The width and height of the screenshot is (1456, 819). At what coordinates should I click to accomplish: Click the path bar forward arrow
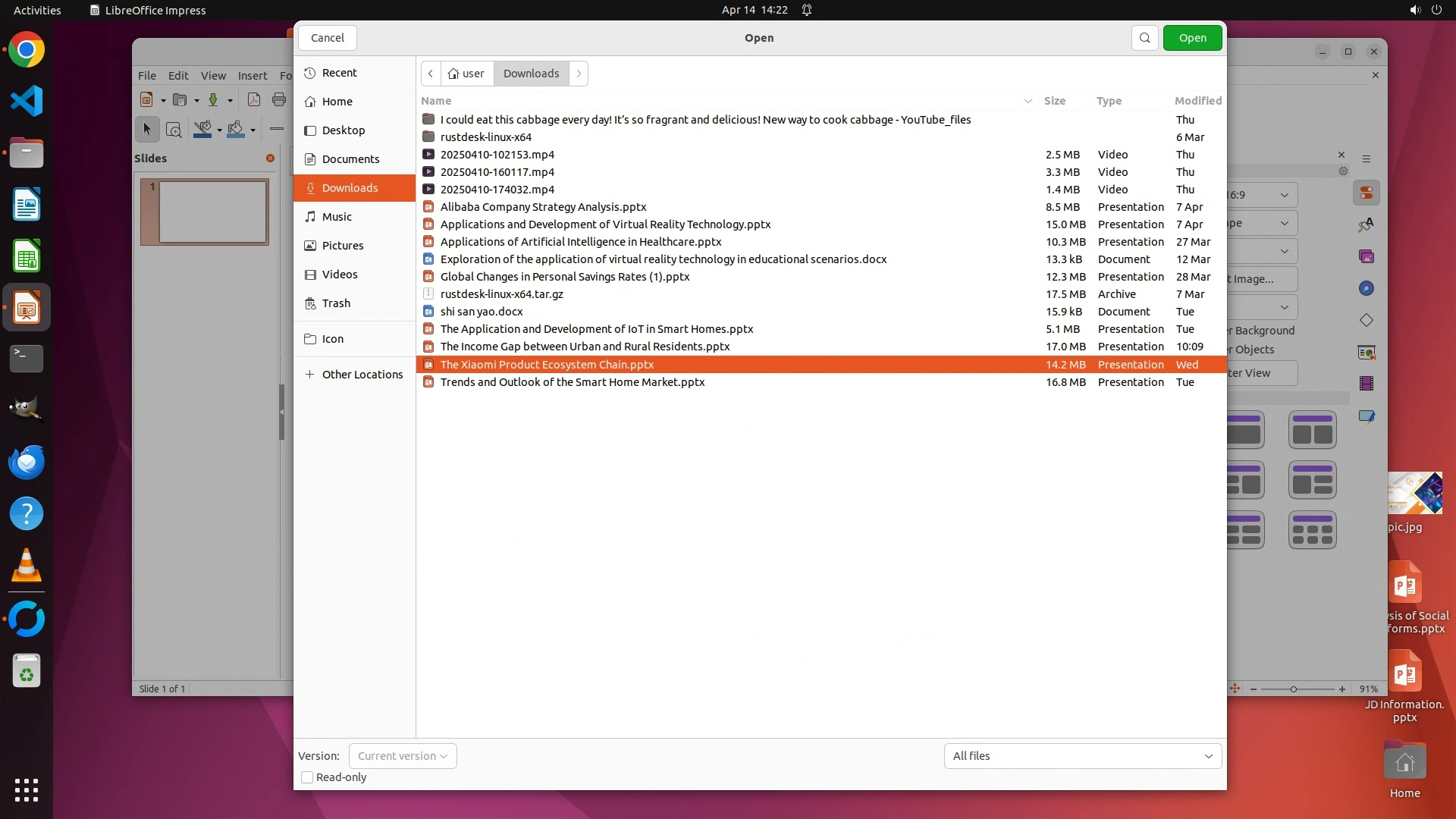(x=579, y=74)
